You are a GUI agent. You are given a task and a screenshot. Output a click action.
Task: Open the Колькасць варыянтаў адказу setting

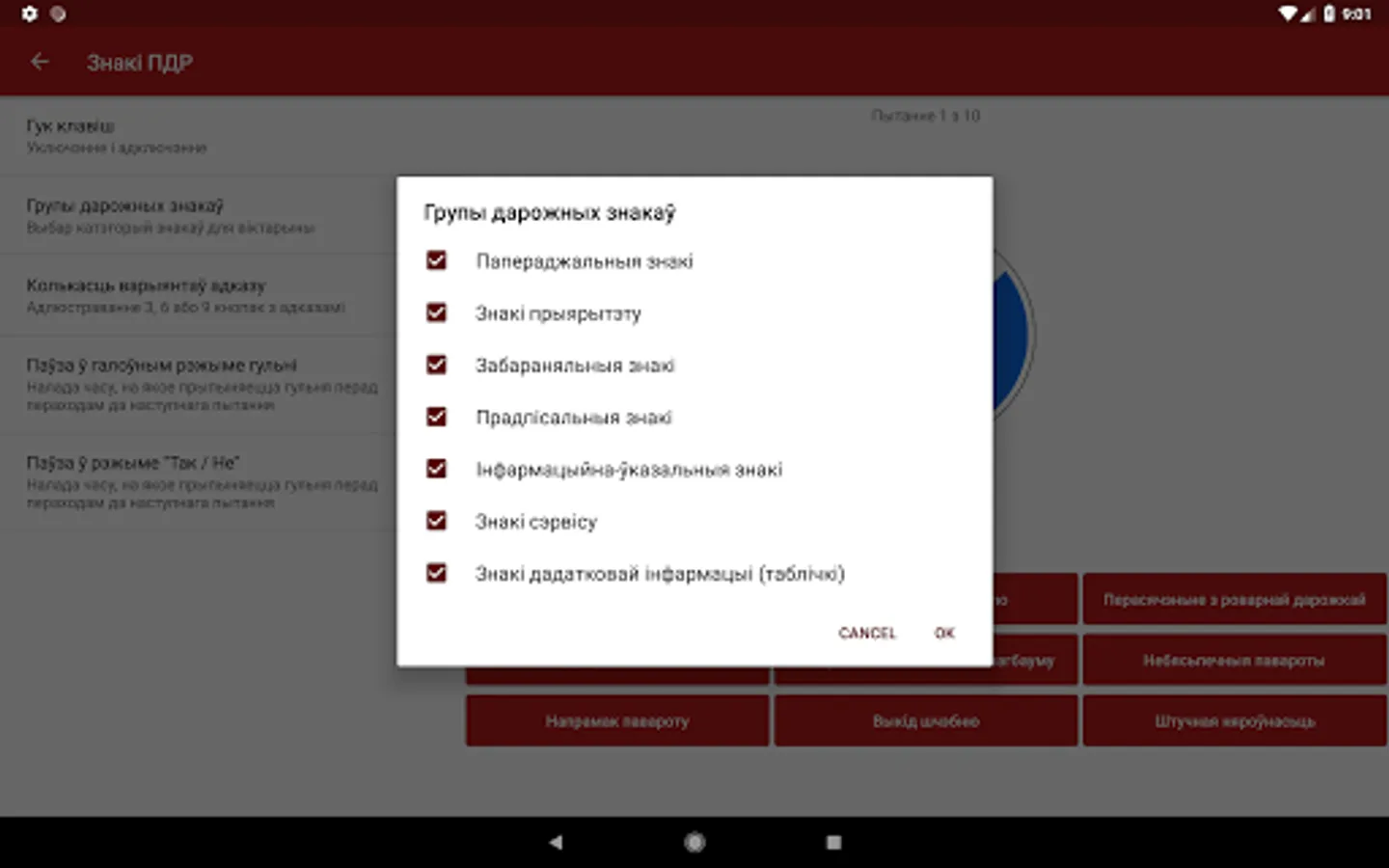(x=198, y=296)
